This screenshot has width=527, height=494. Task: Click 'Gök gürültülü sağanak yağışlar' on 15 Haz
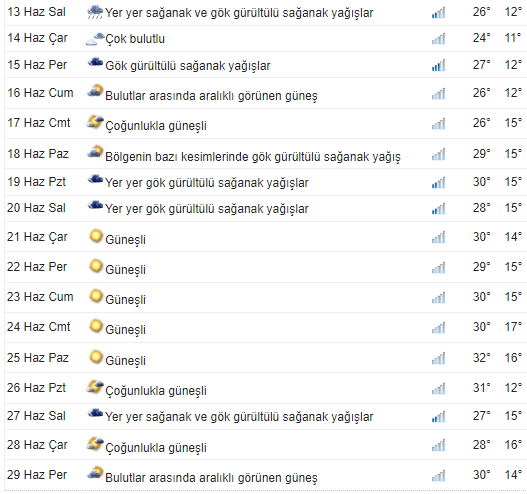(x=188, y=66)
